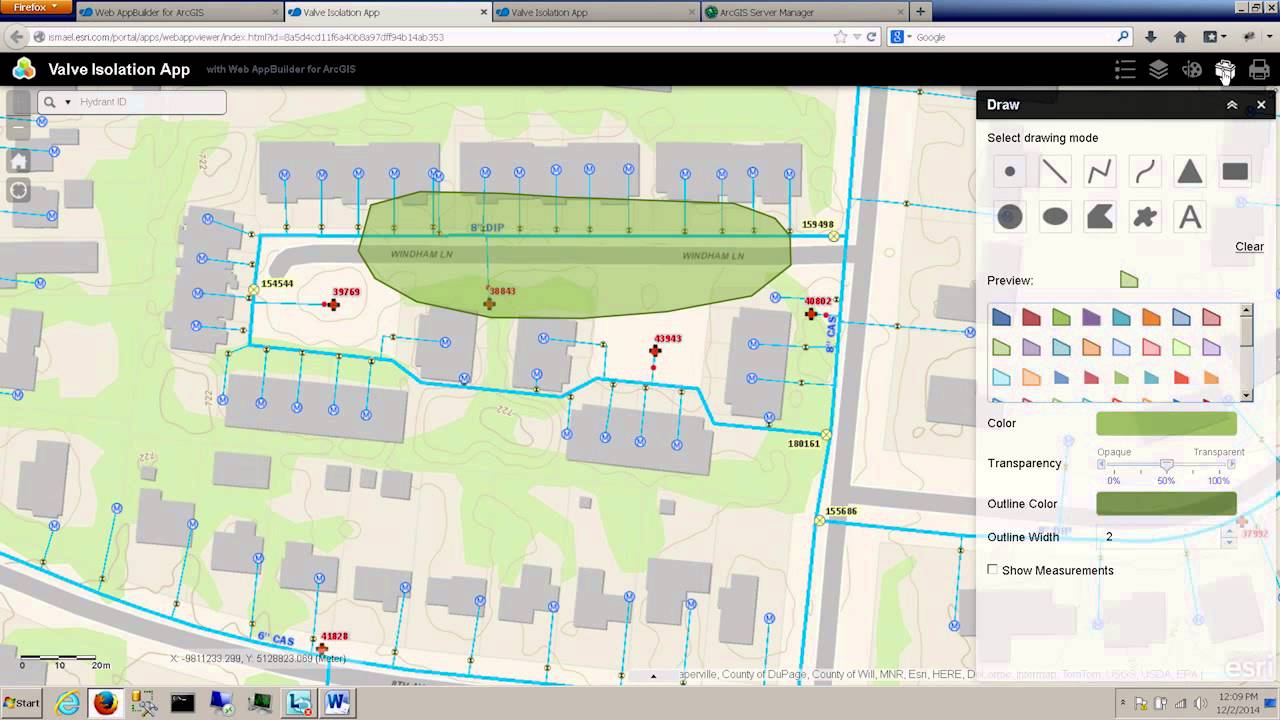Select the Polyline drawing mode
This screenshot has width=1280, height=720.
(1100, 172)
